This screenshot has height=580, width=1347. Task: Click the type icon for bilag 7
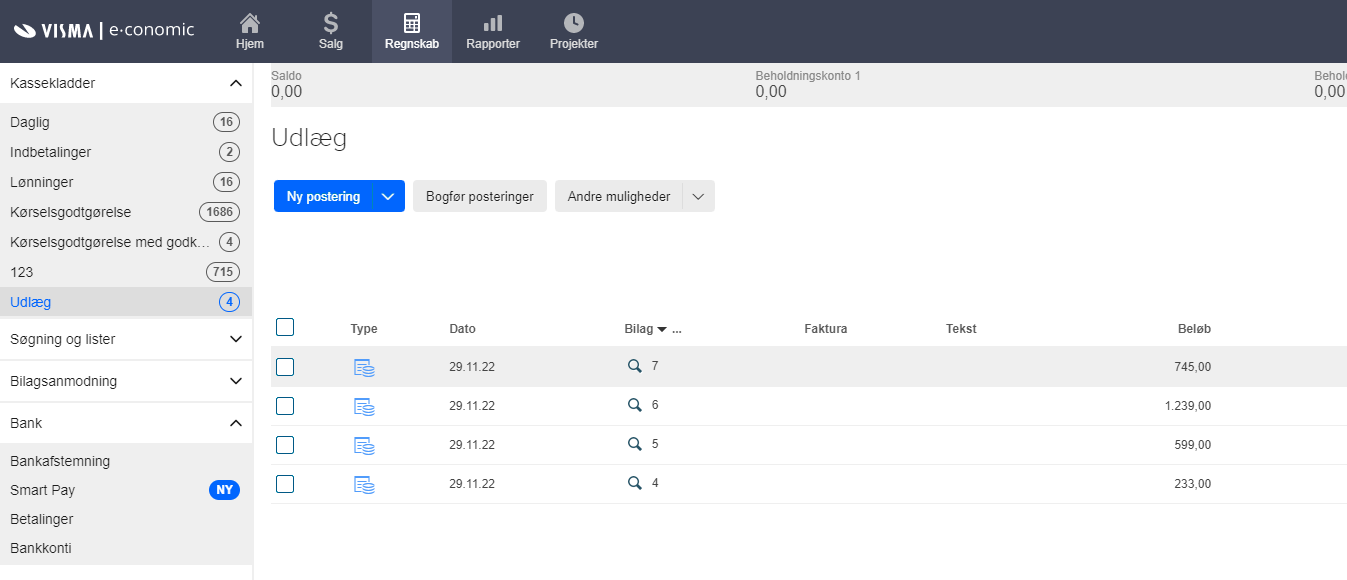[x=364, y=368]
